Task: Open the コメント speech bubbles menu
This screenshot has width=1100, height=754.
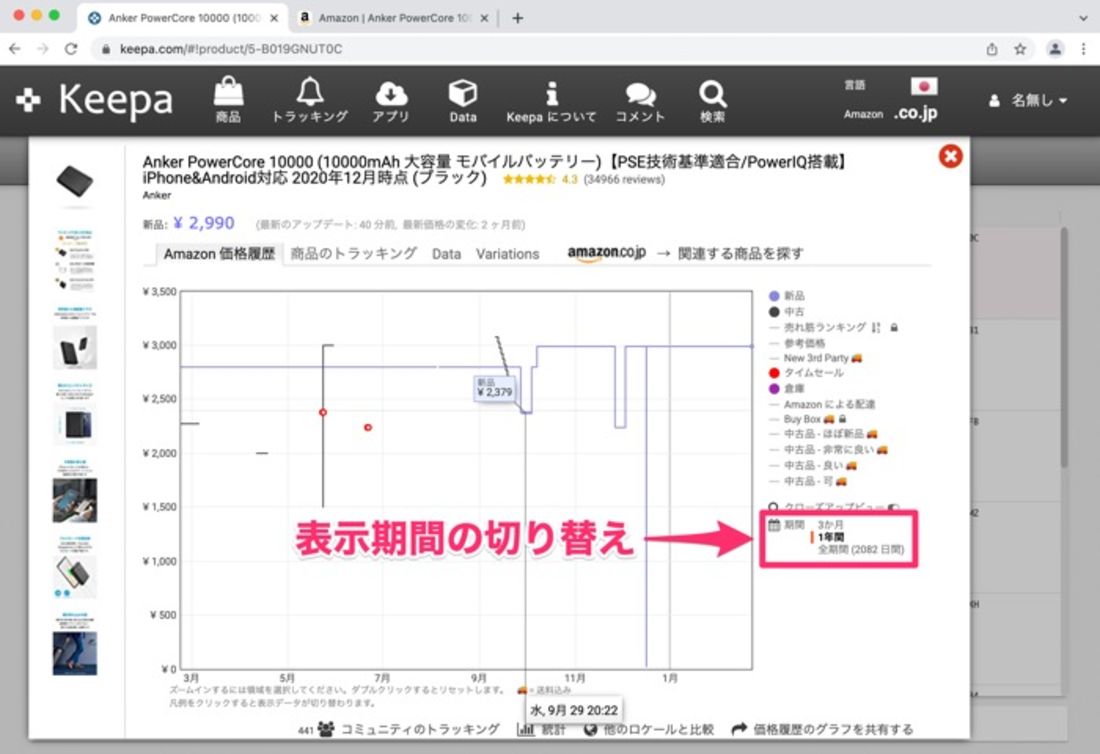Action: [x=640, y=102]
